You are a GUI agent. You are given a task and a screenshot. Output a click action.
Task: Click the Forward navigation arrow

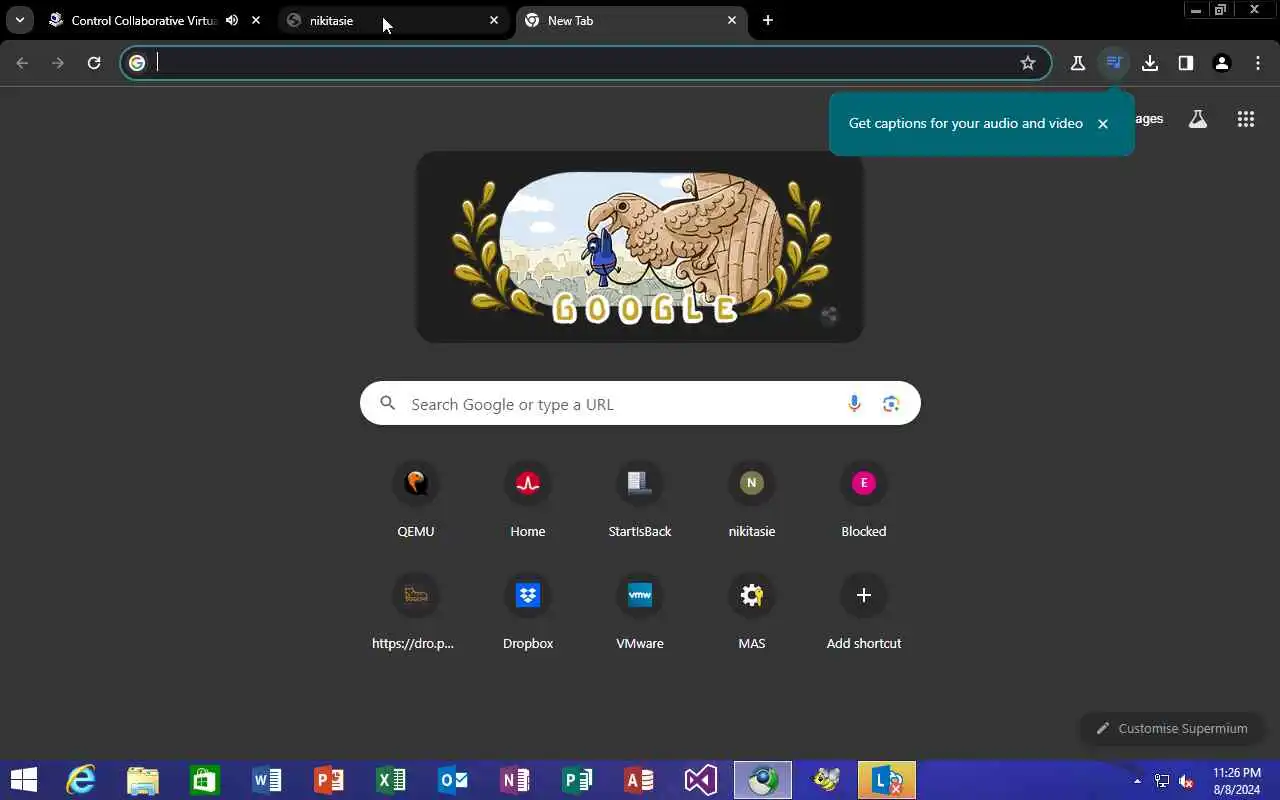[58, 63]
